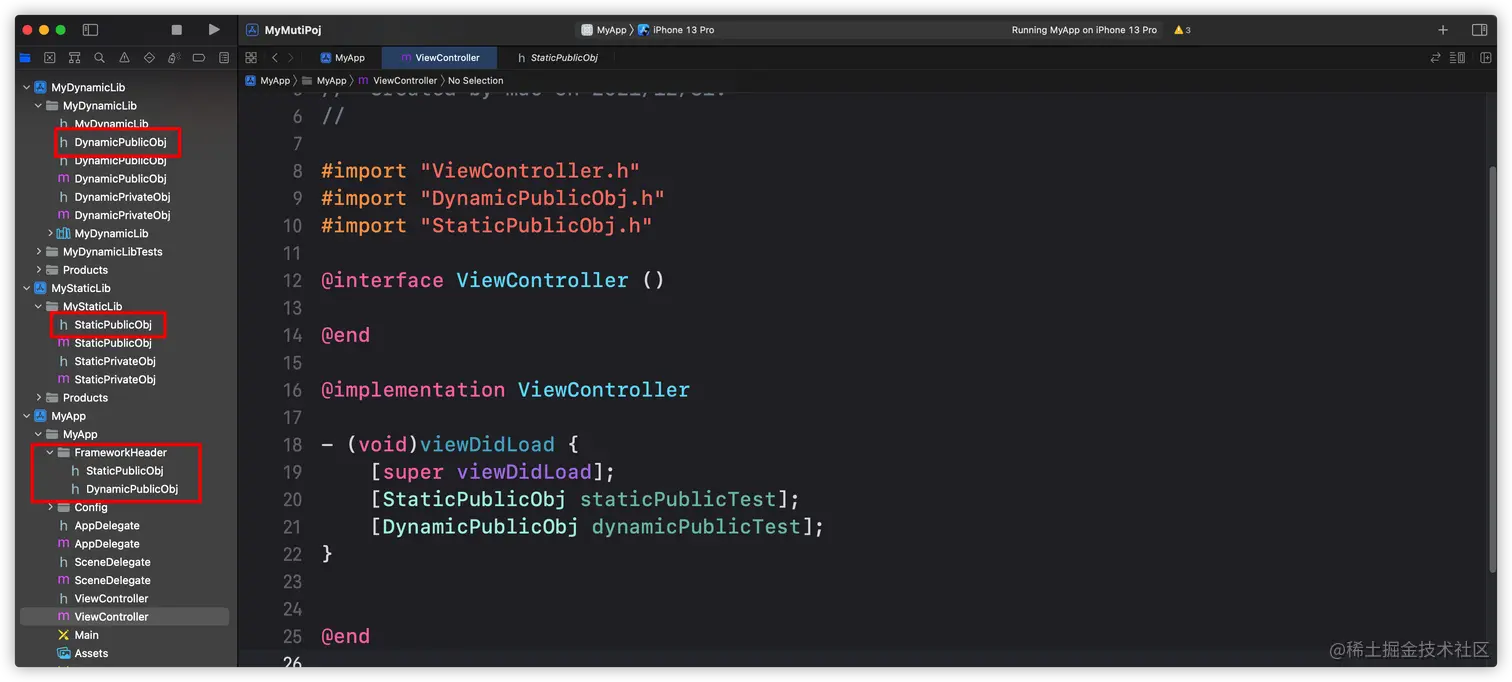This screenshot has width=1512, height=682.
Task: Open the Test navigator diamond icon
Action: [149, 58]
